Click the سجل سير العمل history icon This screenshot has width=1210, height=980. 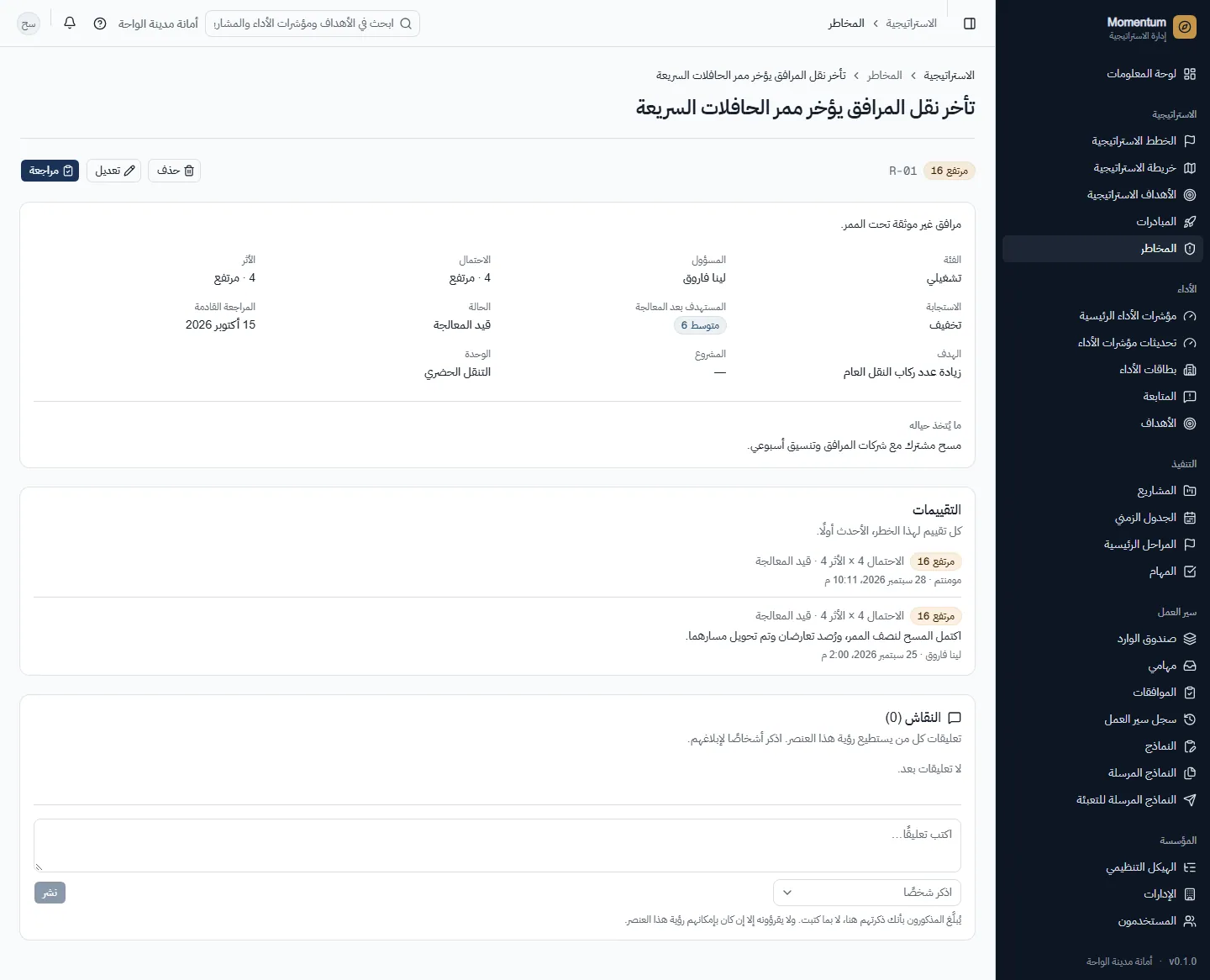pyautogui.click(x=1189, y=719)
